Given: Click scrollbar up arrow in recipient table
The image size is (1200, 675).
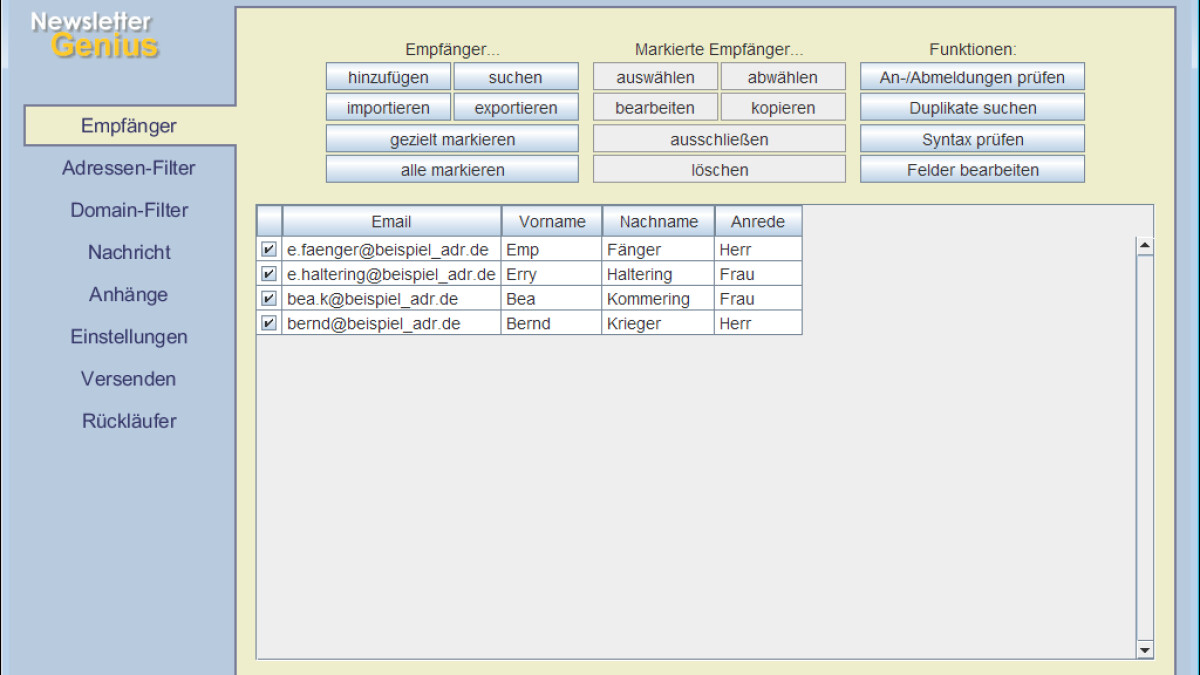Looking at the screenshot, I should coord(1145,245).
